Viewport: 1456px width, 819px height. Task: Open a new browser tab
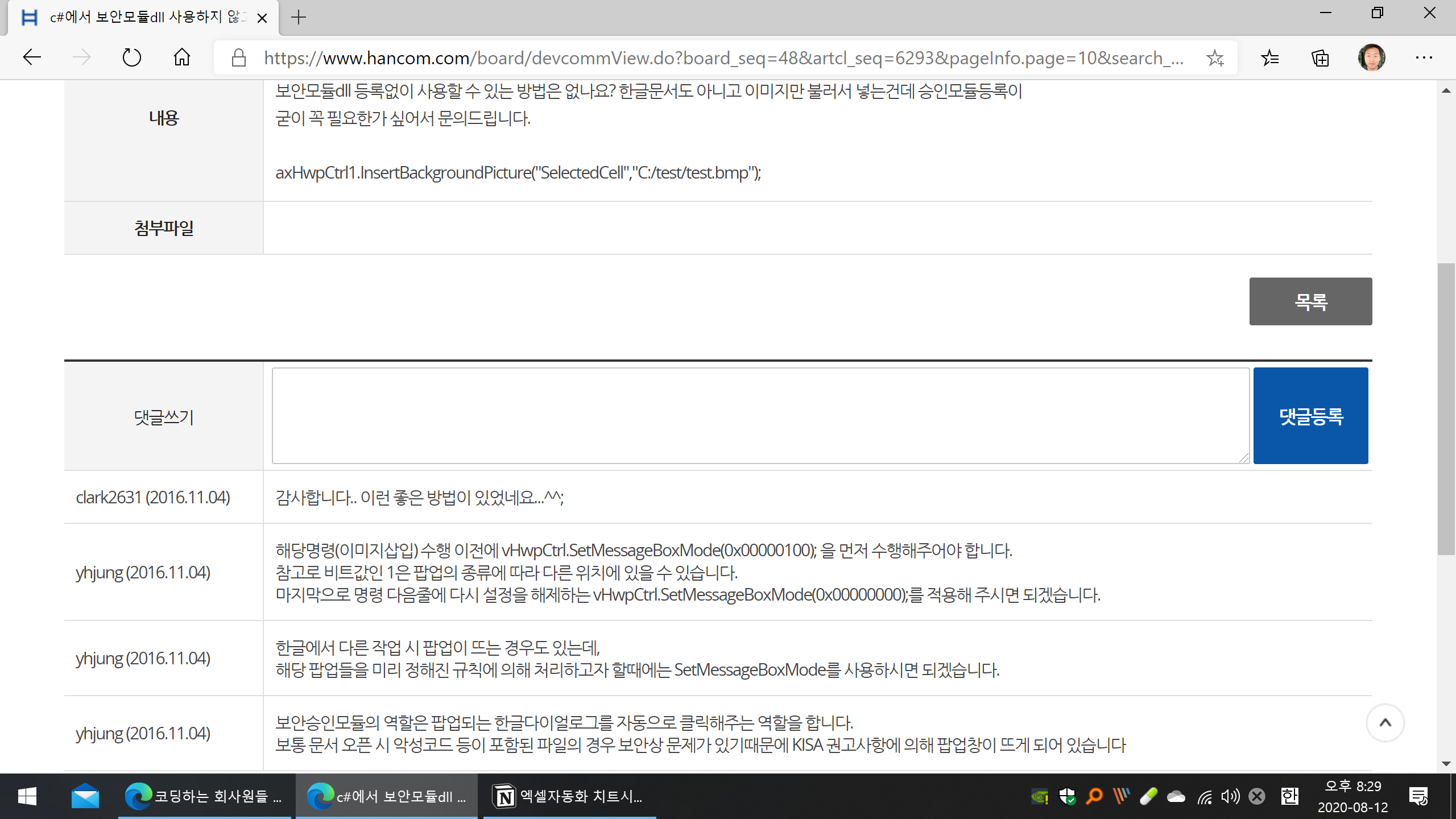(x=299, y=18)
